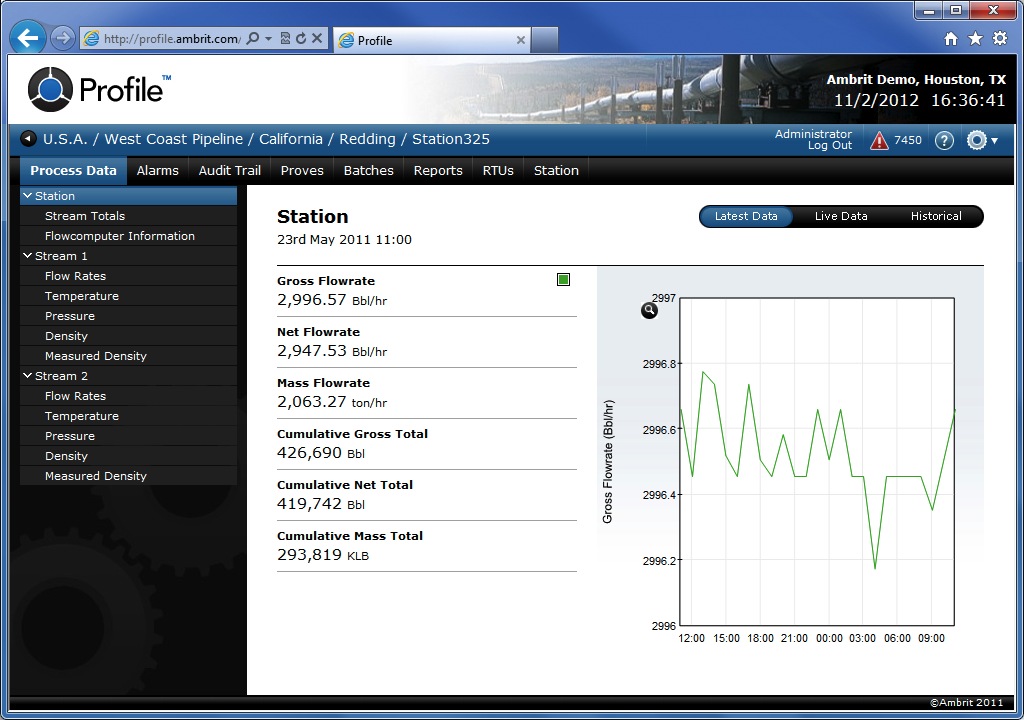Click the chart magnifier zoom icon
The width and height of the screenshot is (1024, 720).
649,310
